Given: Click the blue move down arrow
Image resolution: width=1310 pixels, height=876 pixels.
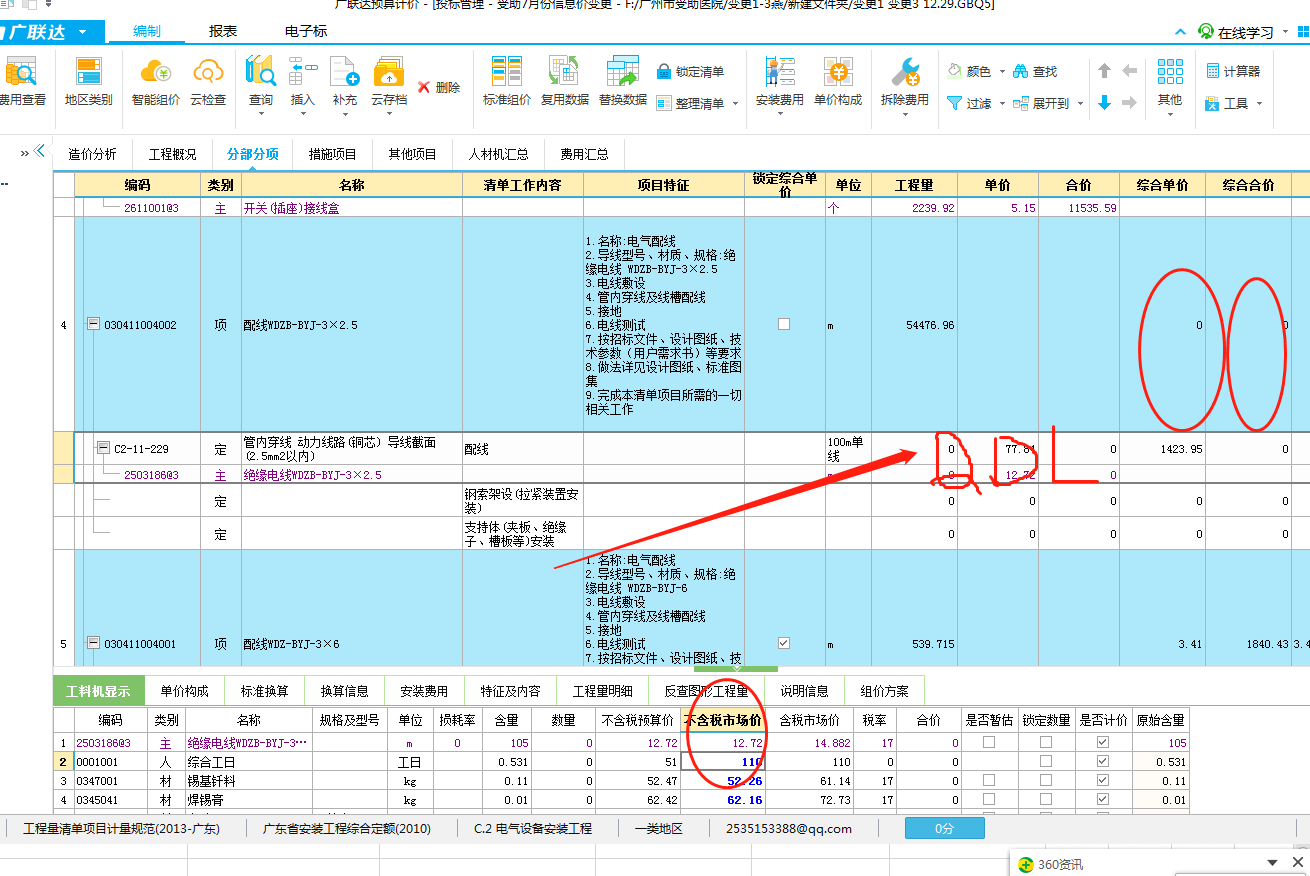Looking at the screenshot, I should point(1104,102).
